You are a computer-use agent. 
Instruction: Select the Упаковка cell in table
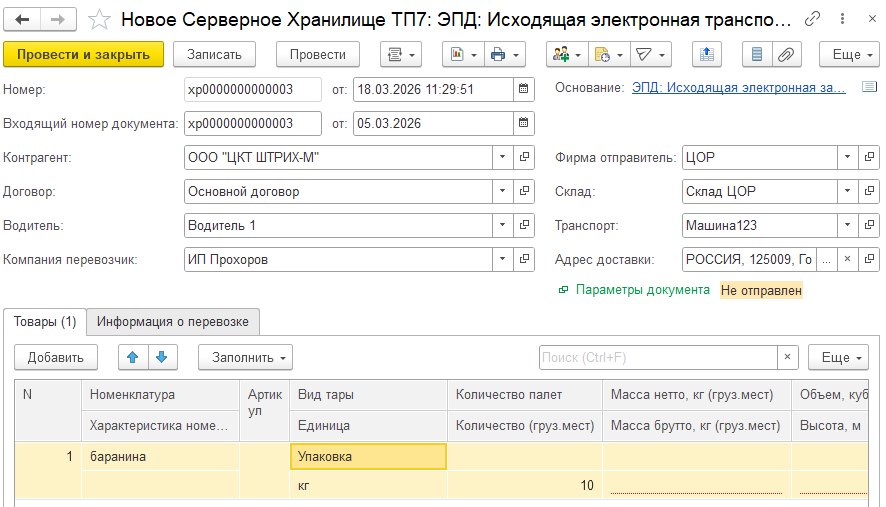(368, 456)
